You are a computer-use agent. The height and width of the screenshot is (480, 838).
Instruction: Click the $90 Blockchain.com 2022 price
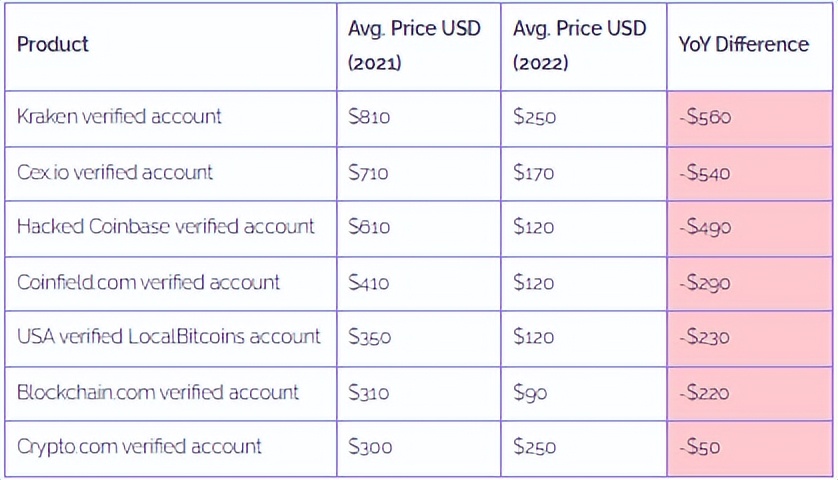pyautogui.click(x=530, y=392)
